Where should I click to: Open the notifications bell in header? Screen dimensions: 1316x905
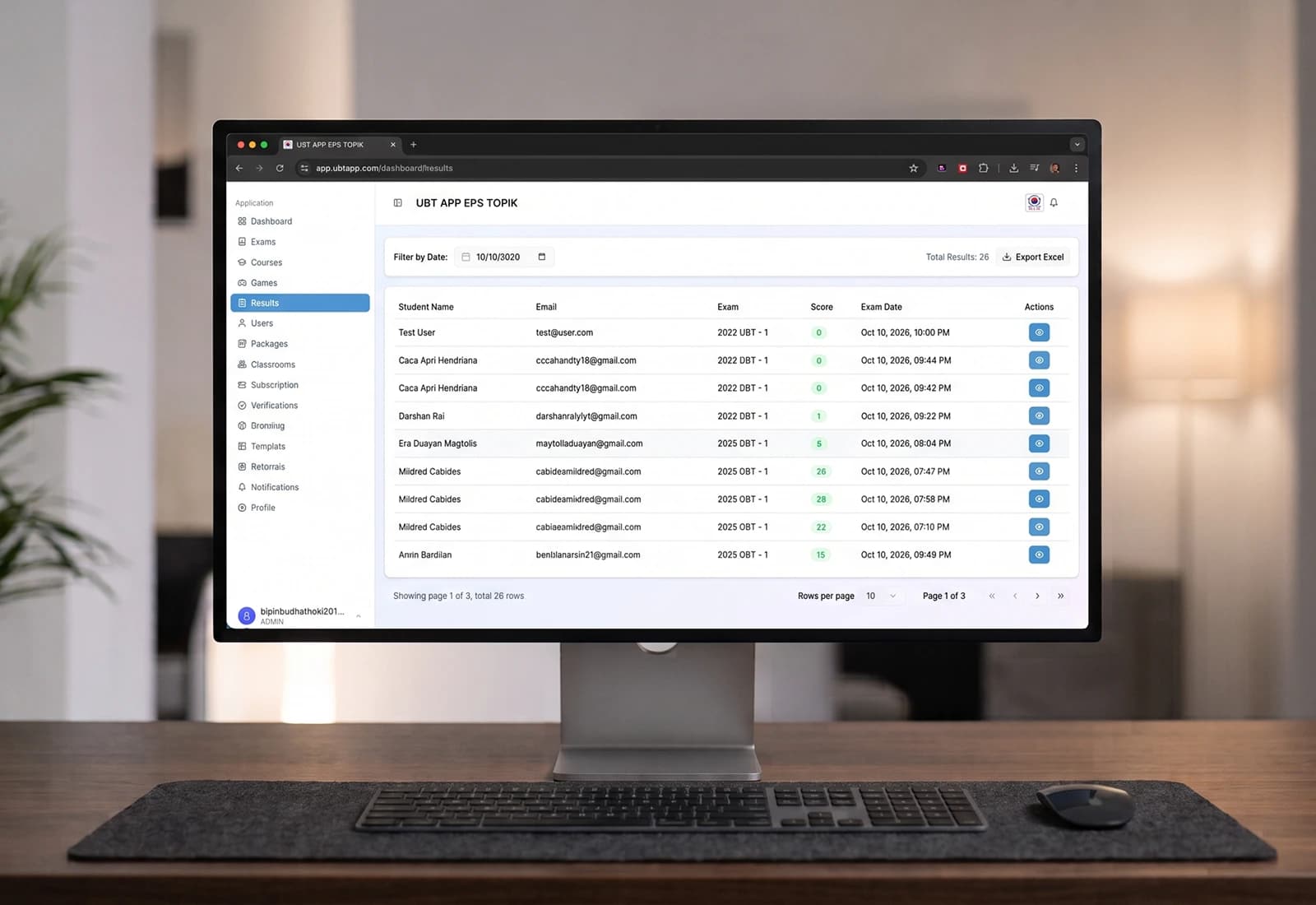point(1054,202)
